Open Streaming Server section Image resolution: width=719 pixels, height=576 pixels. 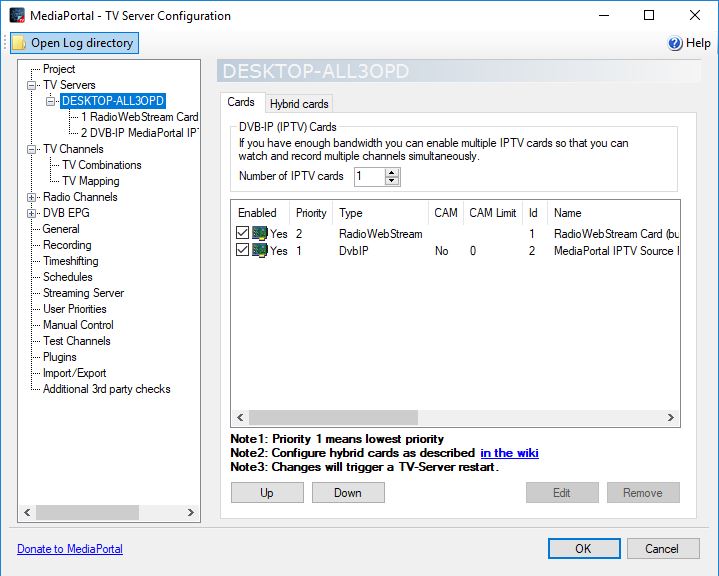click(83, 293)
